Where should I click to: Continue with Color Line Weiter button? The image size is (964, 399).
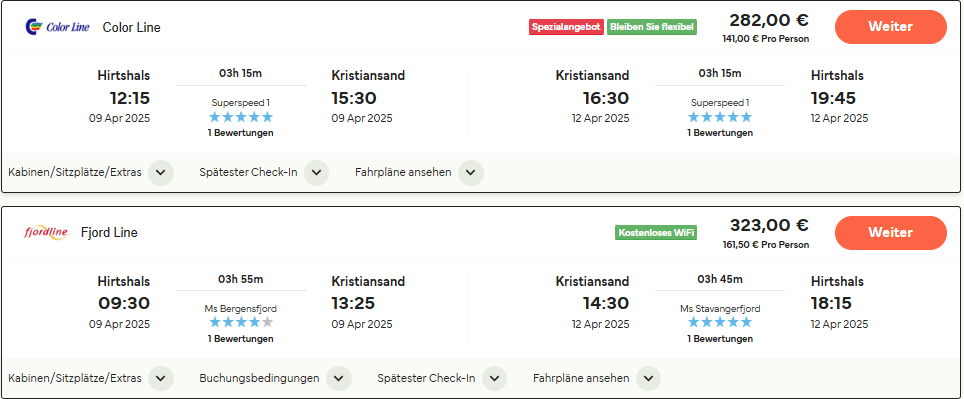(x=890, y=27)
